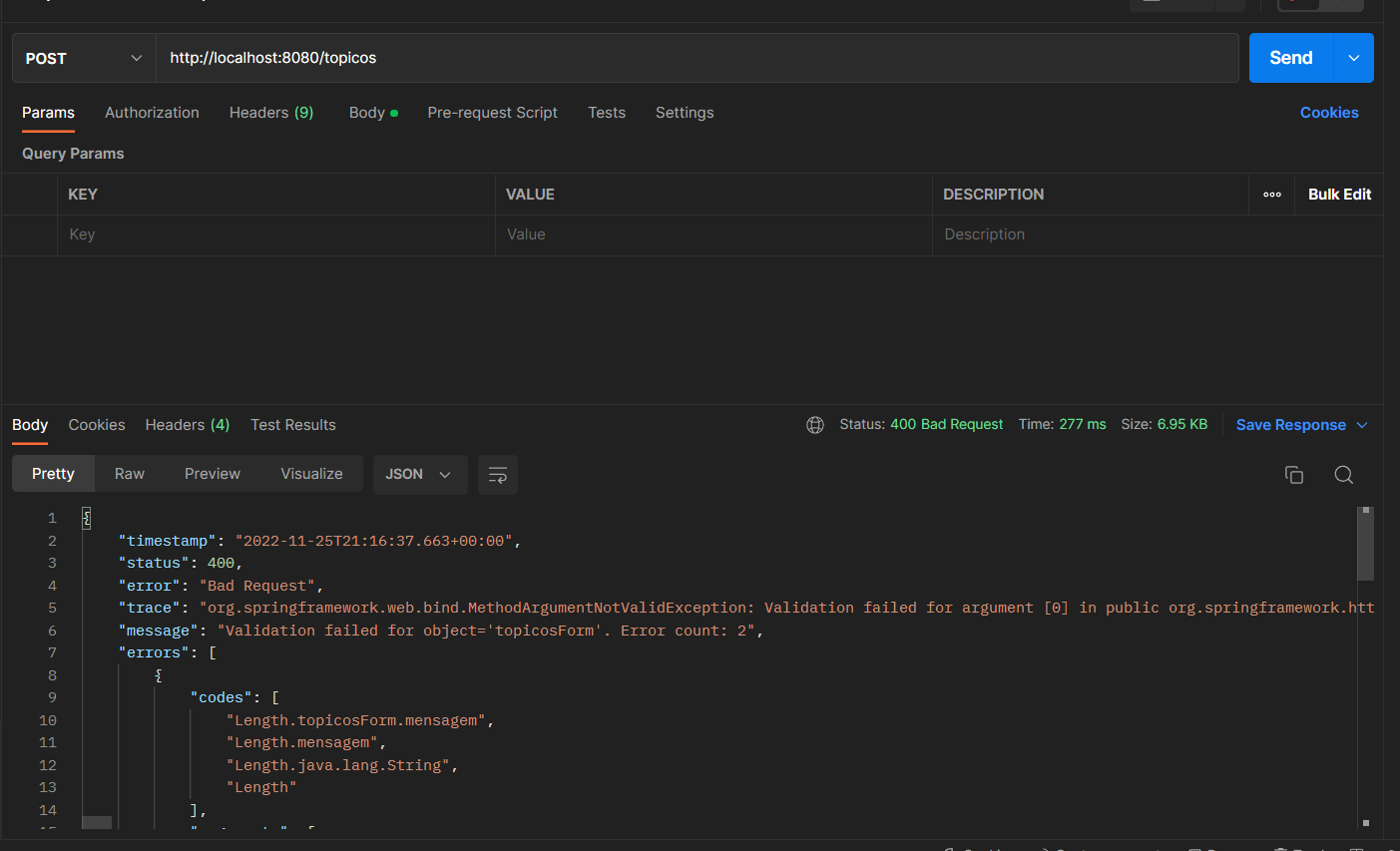Click line number 7 in gutter
Viewport: 1400px width, 851px height.
point(52,652)
